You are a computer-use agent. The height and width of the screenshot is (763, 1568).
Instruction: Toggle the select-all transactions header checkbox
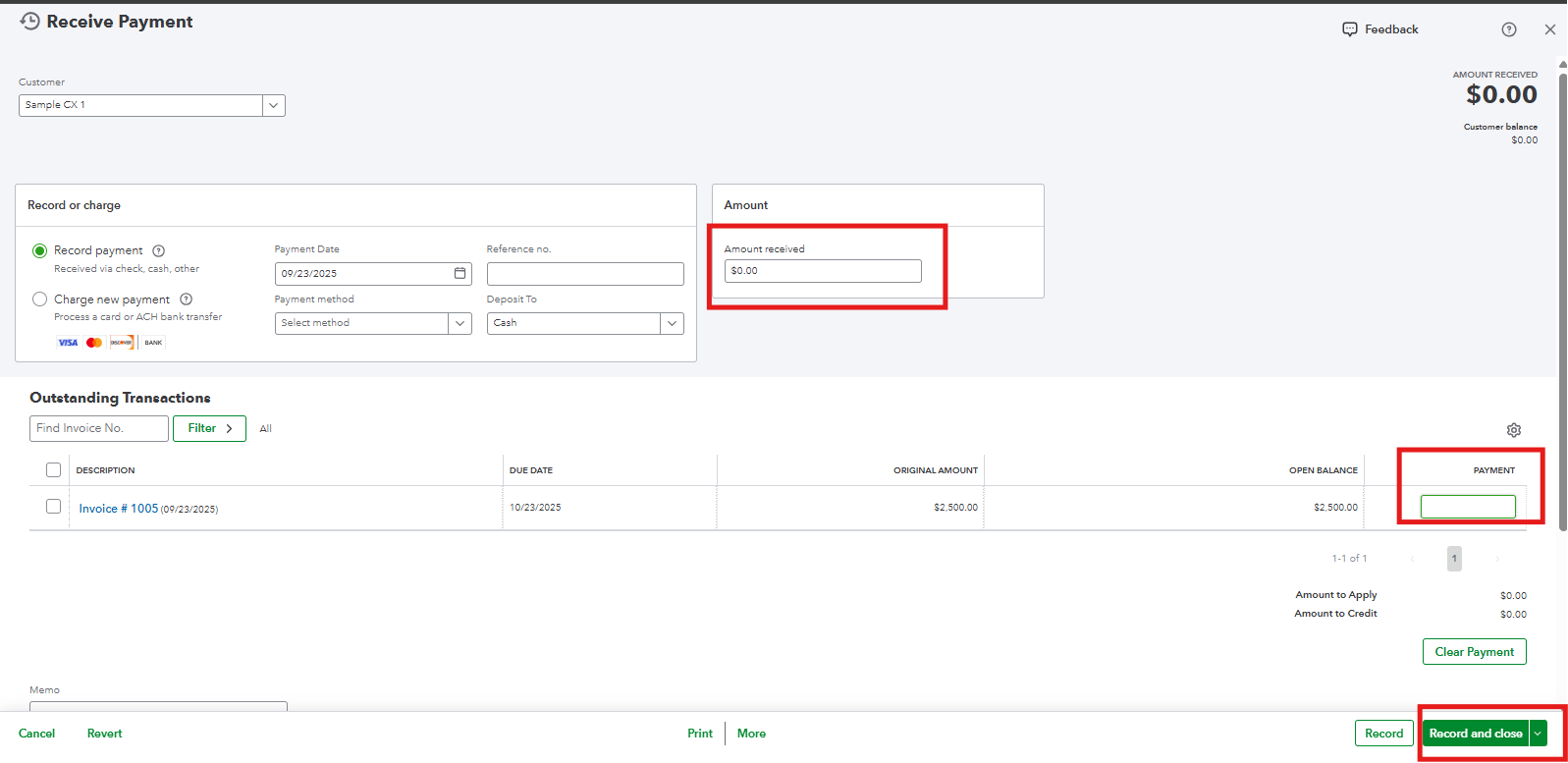click(x=54, y=470)
